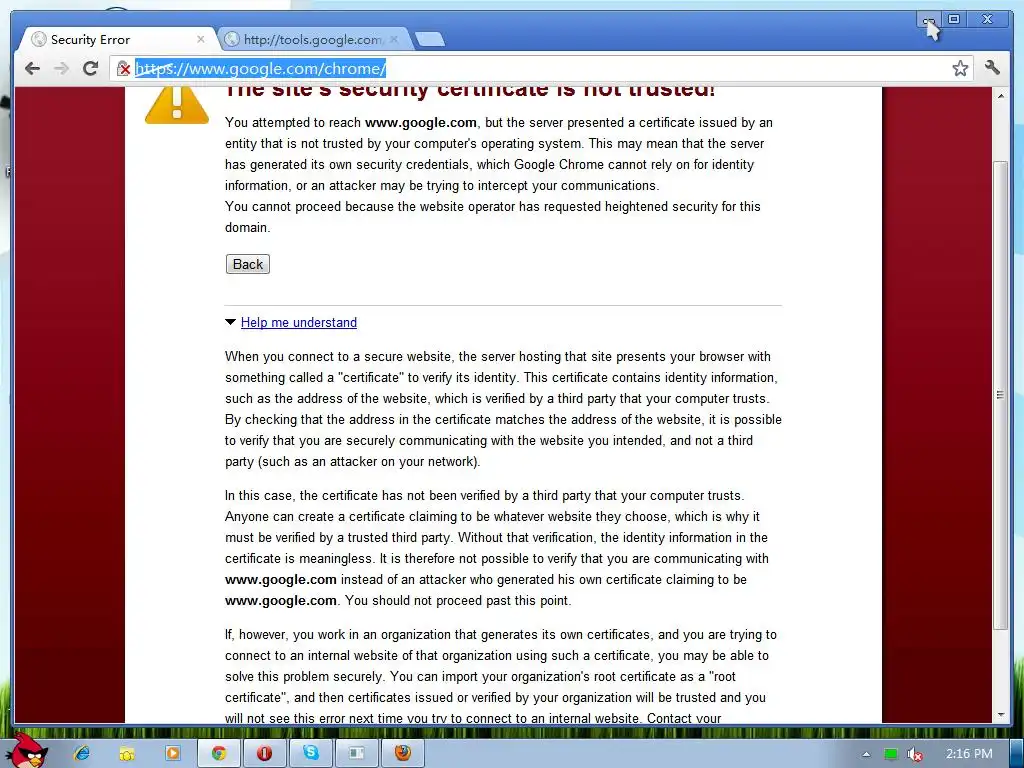Screen dimensions: 1024x768
Task: Open Firefox from the taskbar
Action: 403,753
